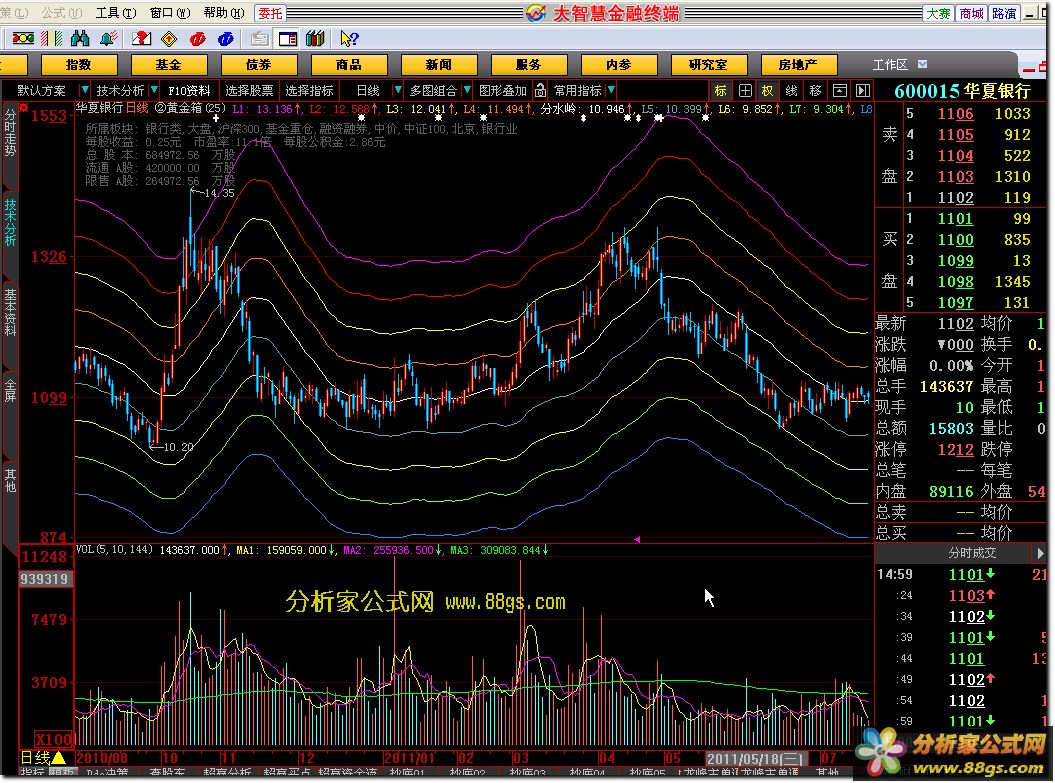Toggle the X100 volume scale label
This screenshot has width=1055, height=783.
[x=53, y=738]
